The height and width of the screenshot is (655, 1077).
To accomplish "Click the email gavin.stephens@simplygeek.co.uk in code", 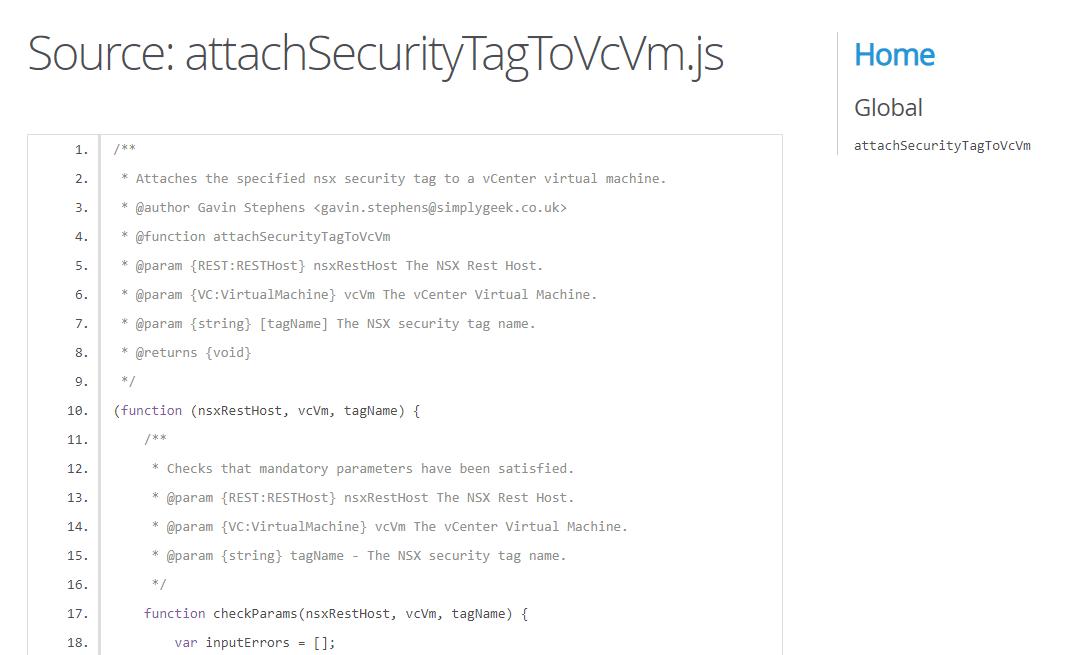I will coord(440,208).
